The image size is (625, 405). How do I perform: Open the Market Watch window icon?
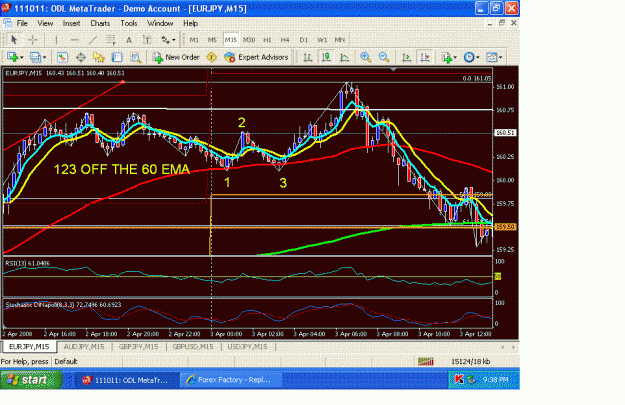click(x=62, y=57)
